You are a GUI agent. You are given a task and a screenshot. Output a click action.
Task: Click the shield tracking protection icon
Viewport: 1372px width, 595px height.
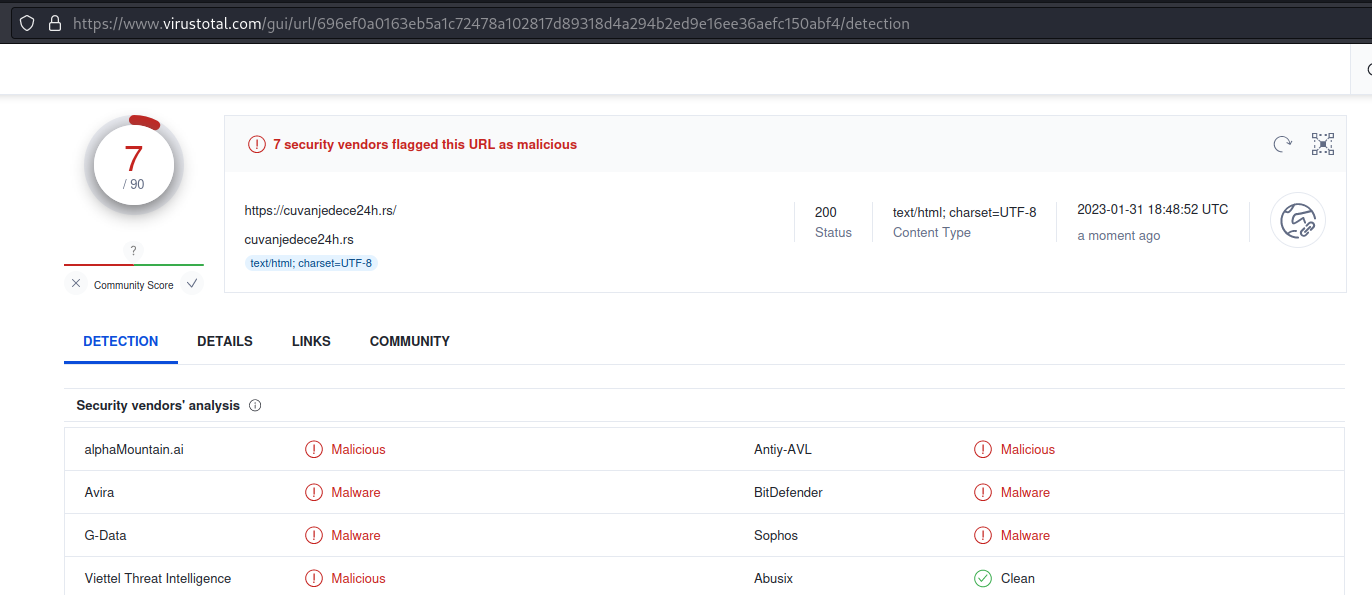pos(27,23)
